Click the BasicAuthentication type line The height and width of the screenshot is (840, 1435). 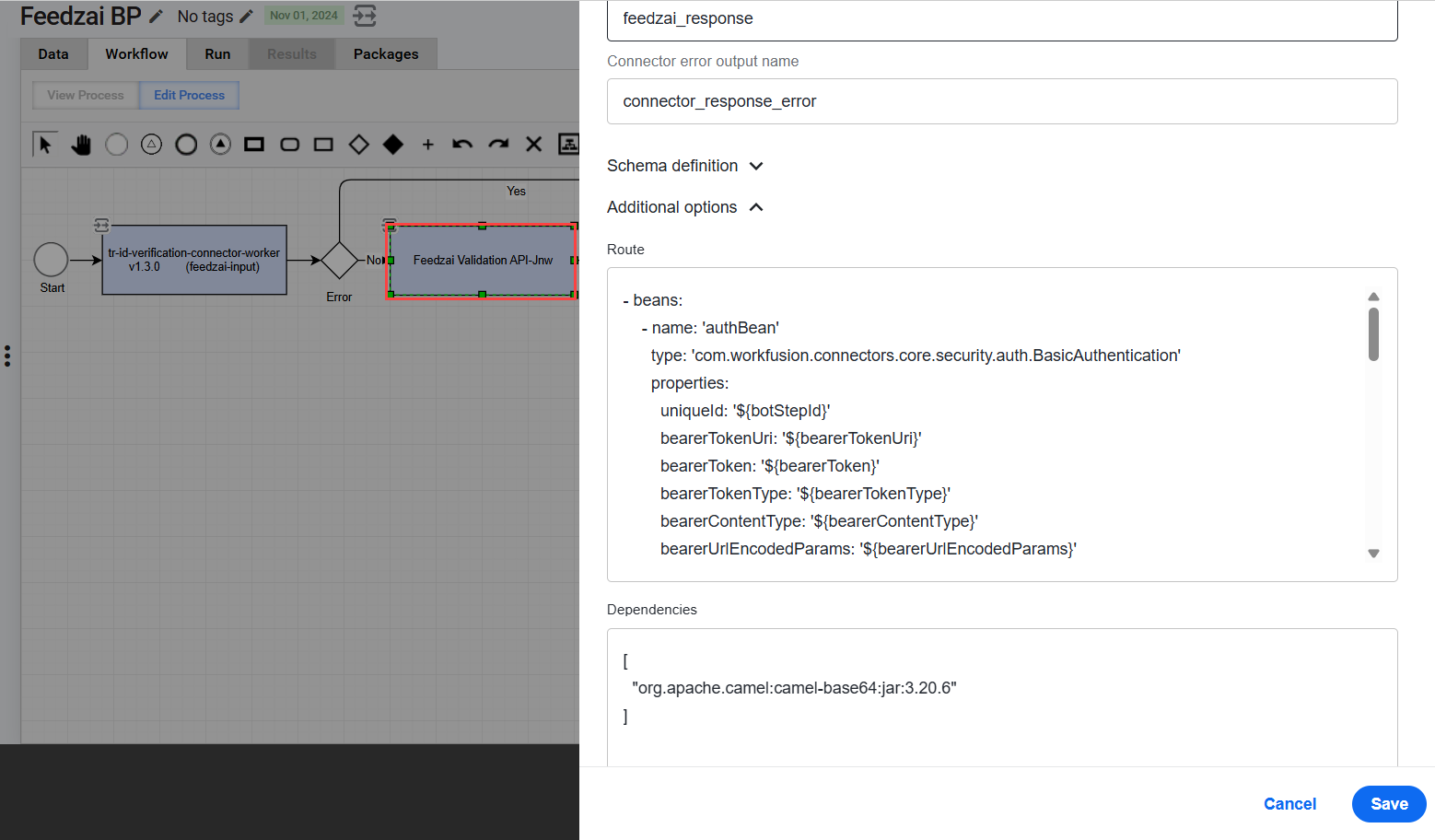[x=916, y=356]
